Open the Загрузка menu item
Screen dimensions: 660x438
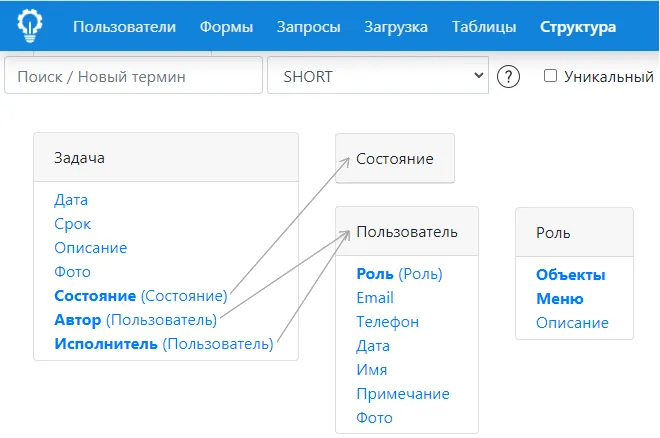pyautogui.click(x=396, y=27)
